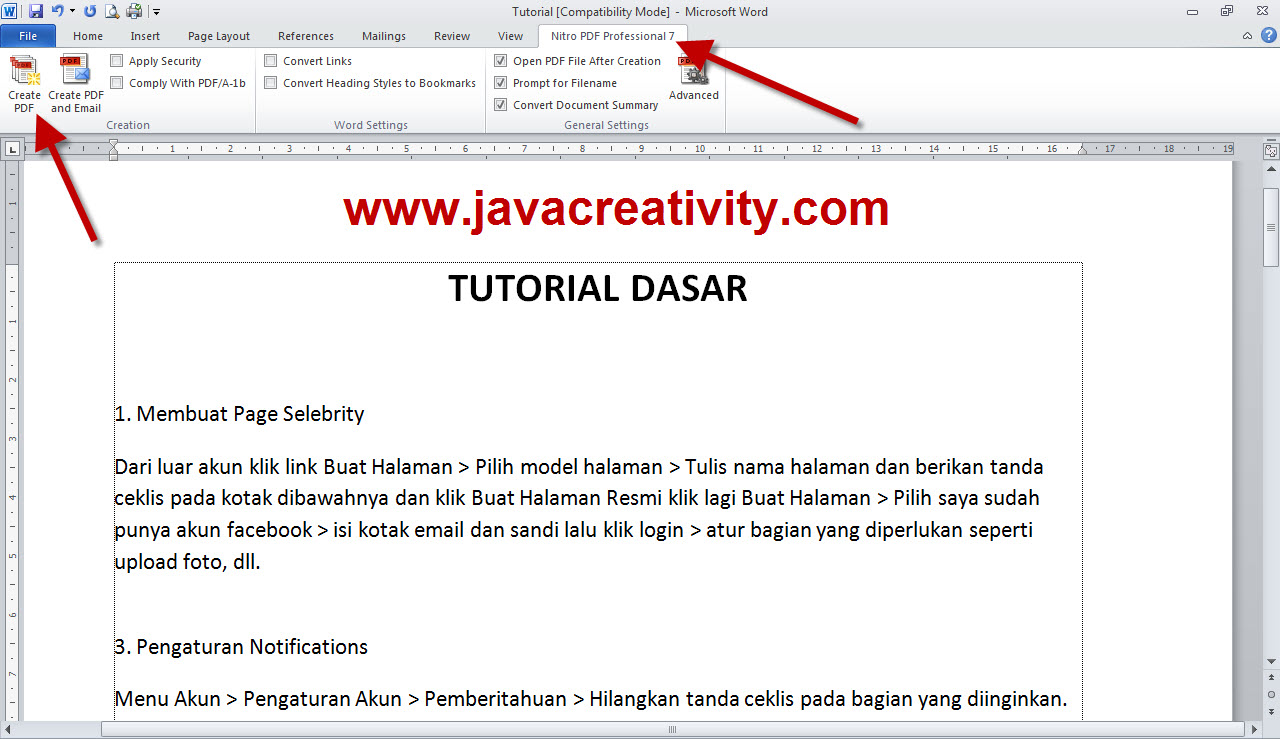Expand the Undo history dropdown arrow
The width and height of the screenshot is (1280, 739).
72,11
